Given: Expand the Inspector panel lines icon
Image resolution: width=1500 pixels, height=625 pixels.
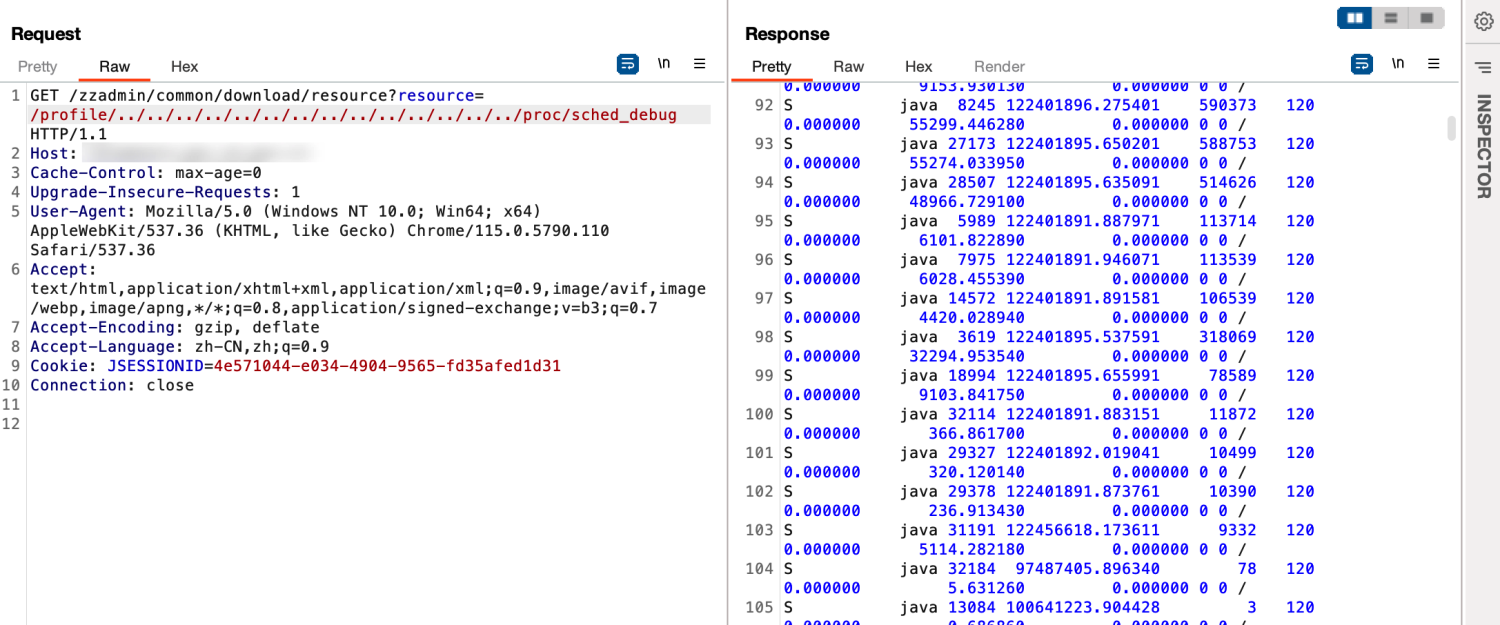Looking at the screenshot, I should [1483, 67].
